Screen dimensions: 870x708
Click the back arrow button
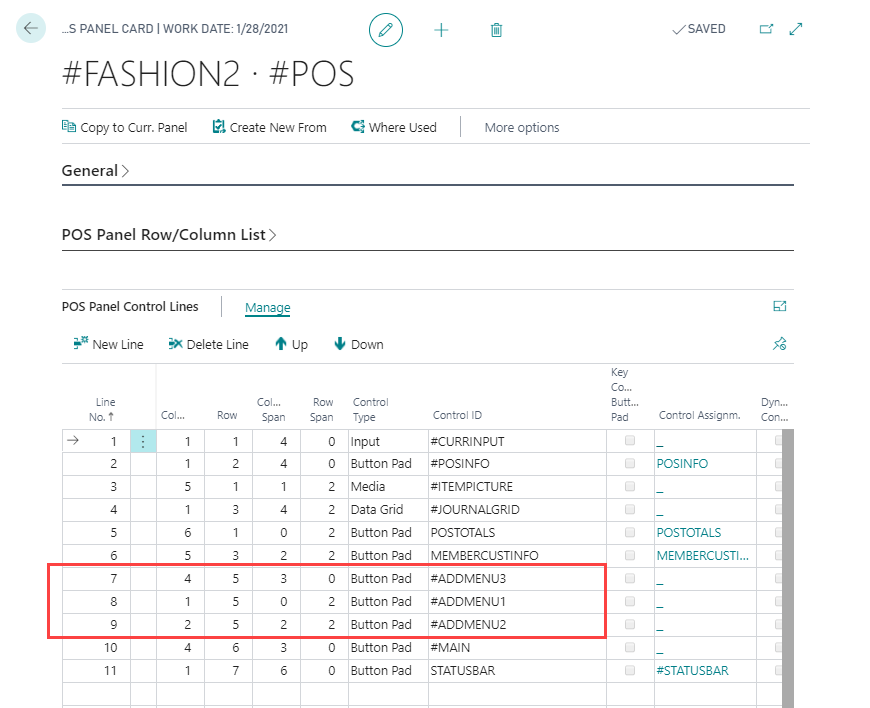(31, 29)
